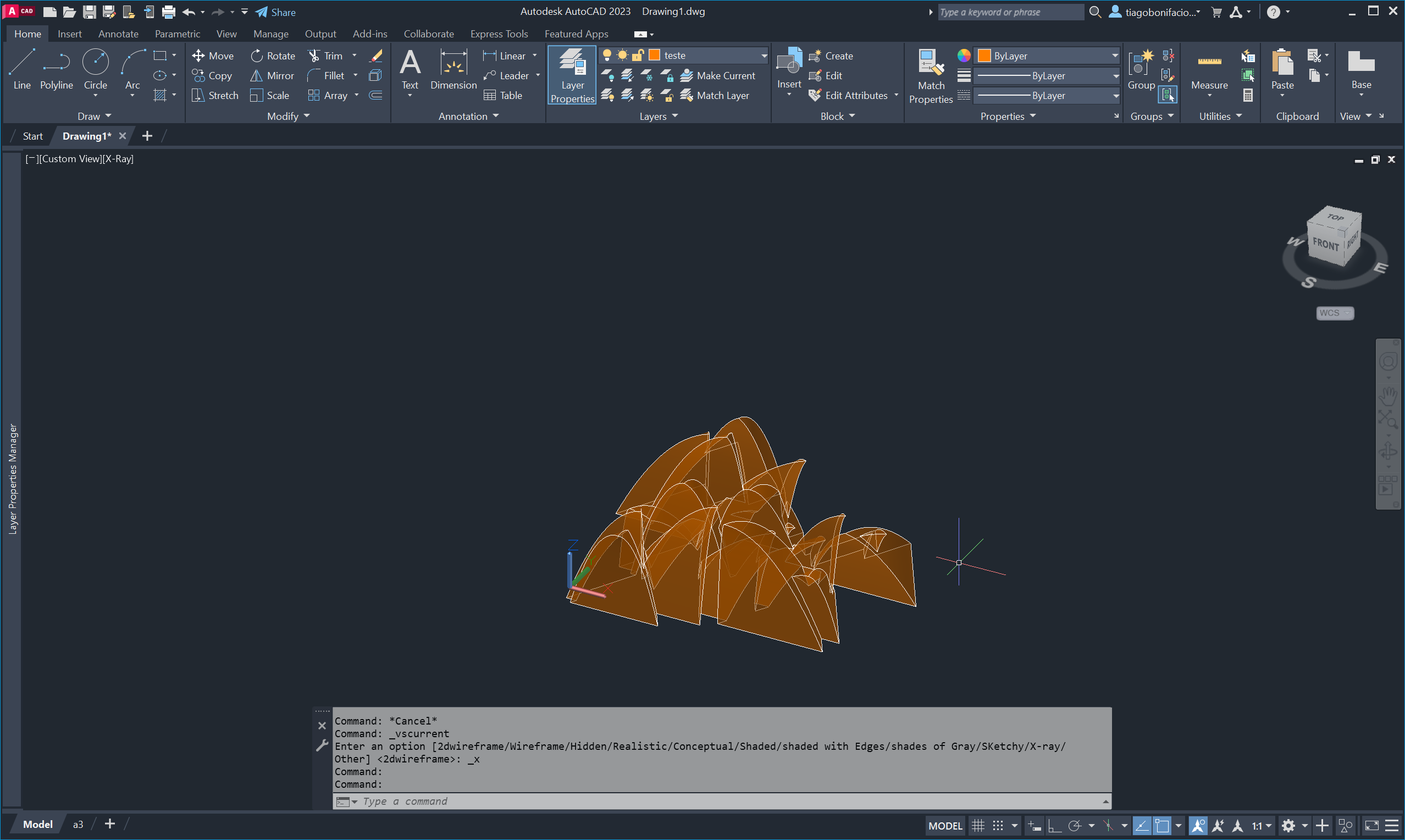
Task: Click the orange layer color swatch
Action: [654, 55]
